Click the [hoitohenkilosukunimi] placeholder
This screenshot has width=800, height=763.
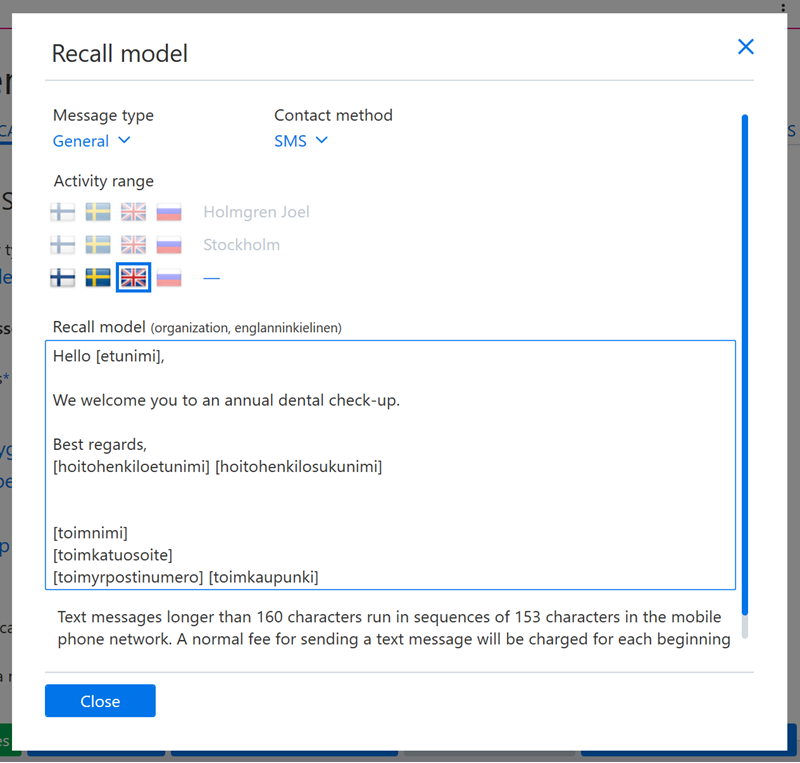coord(298,467)
